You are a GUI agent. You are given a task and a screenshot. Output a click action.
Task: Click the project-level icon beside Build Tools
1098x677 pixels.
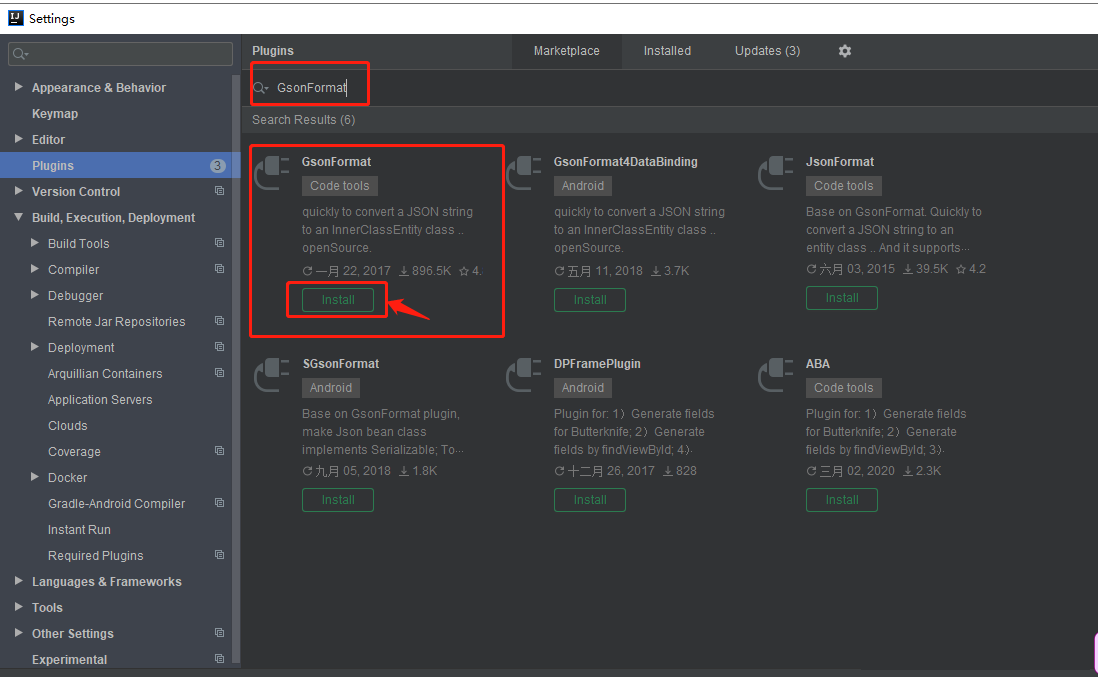pyautogui.click(x=219, y=242)
